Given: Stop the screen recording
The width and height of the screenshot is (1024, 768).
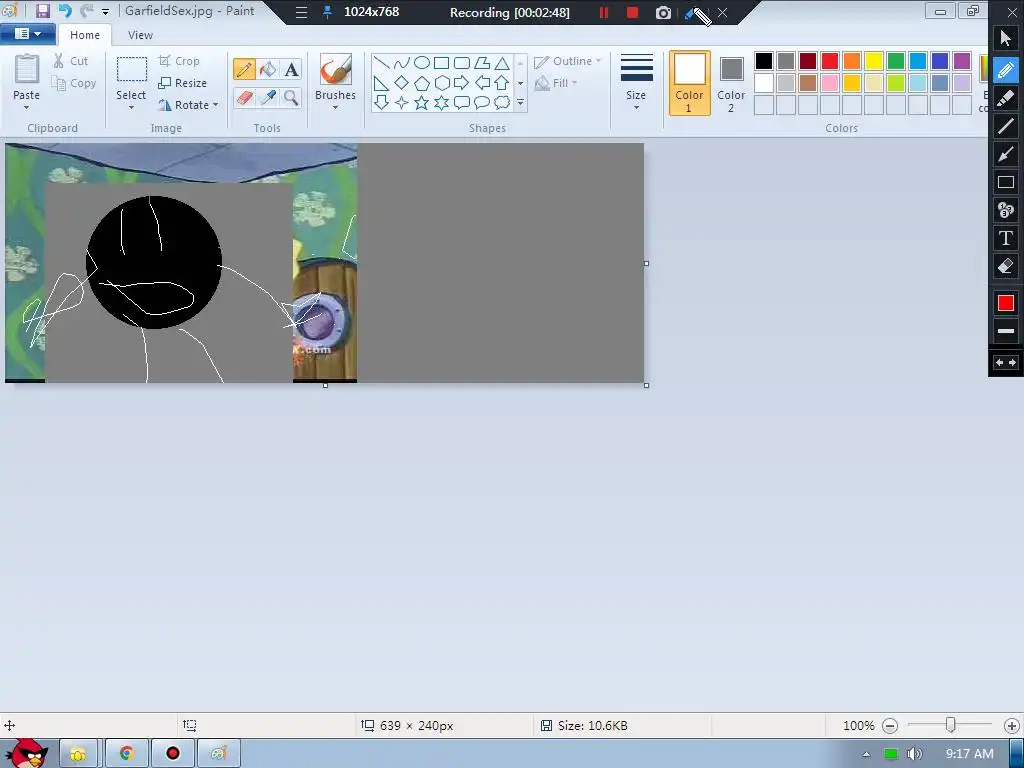Looking at the screenshot, I should tap(632, 12).
